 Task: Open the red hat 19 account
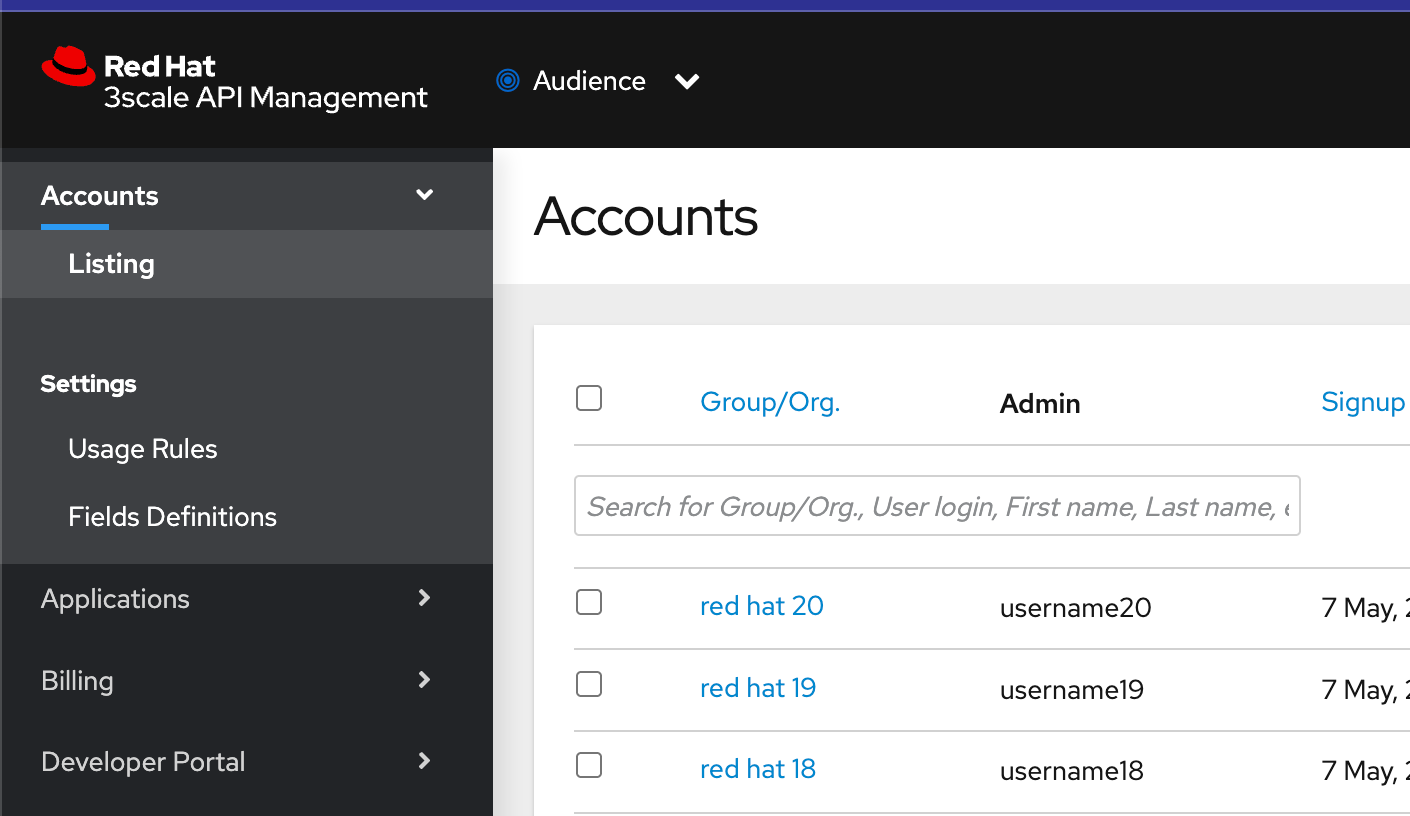point(757,688)
